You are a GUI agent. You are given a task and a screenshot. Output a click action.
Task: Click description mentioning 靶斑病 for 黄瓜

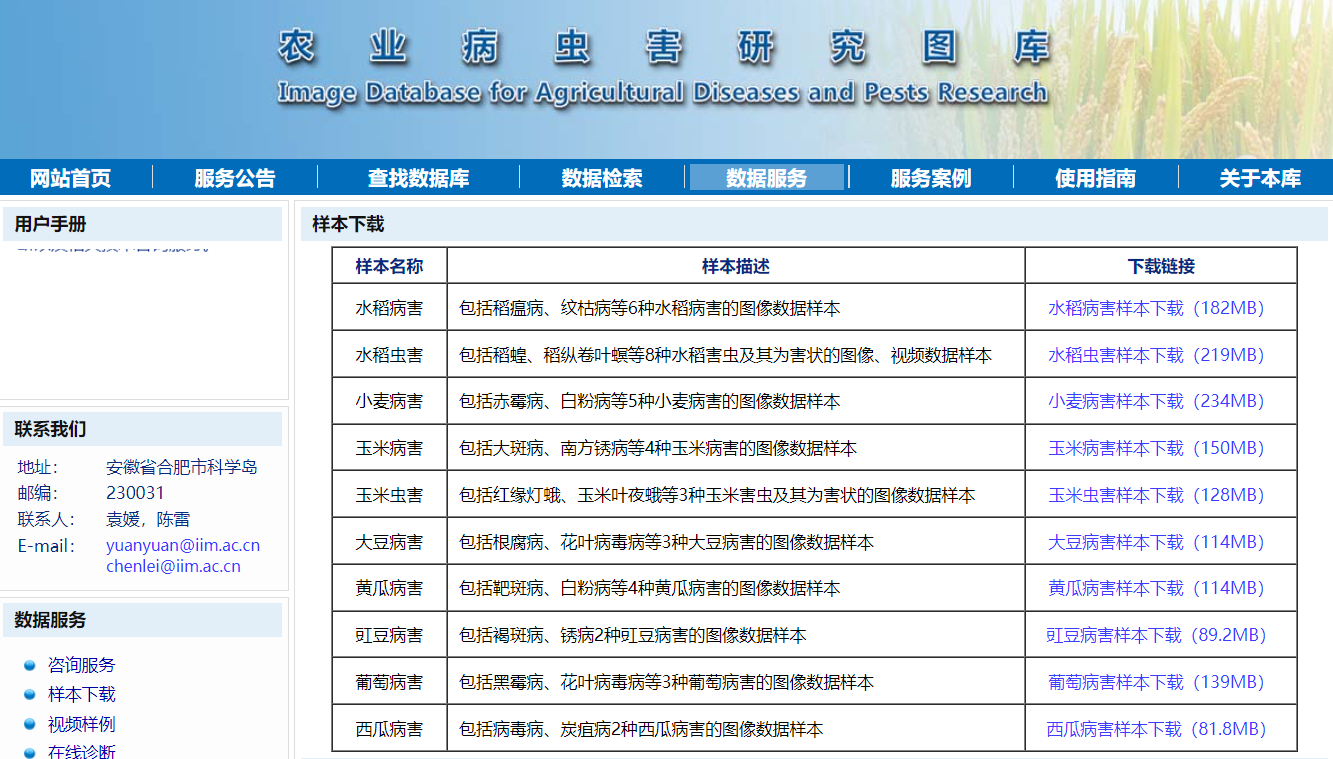pos(649,588)
